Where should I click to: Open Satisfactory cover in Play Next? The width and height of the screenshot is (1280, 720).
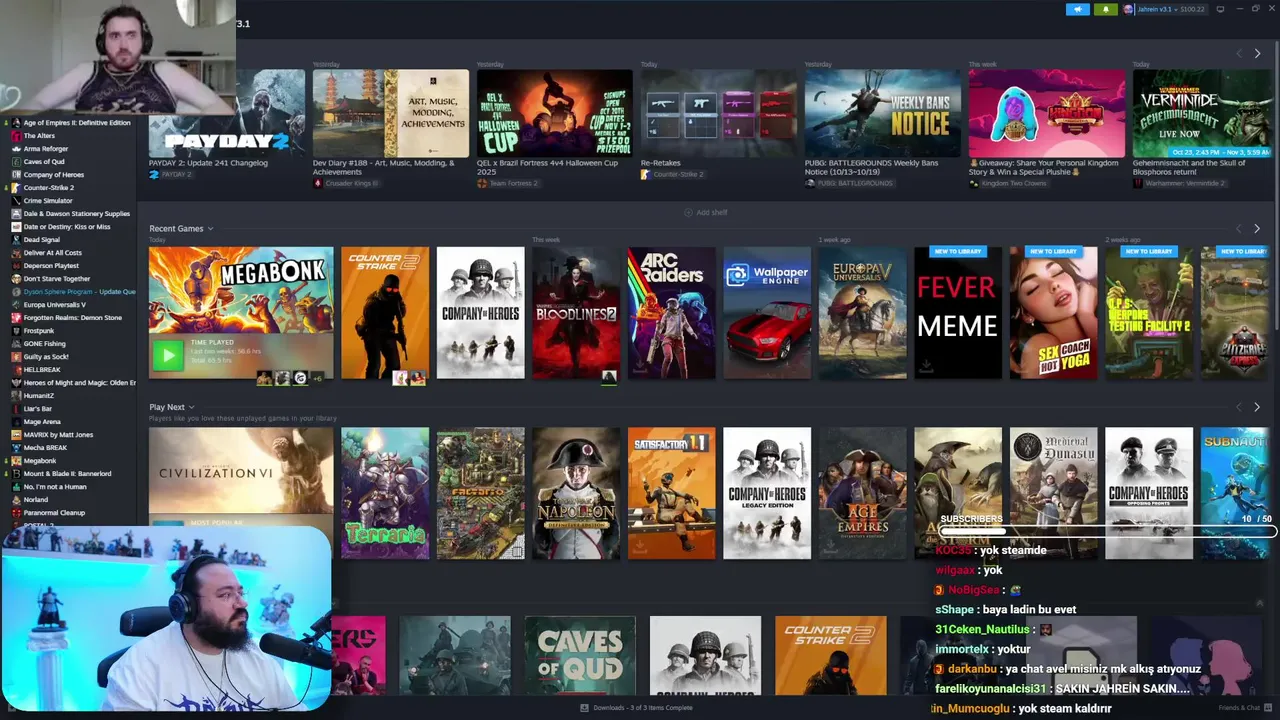click(671, 493)
